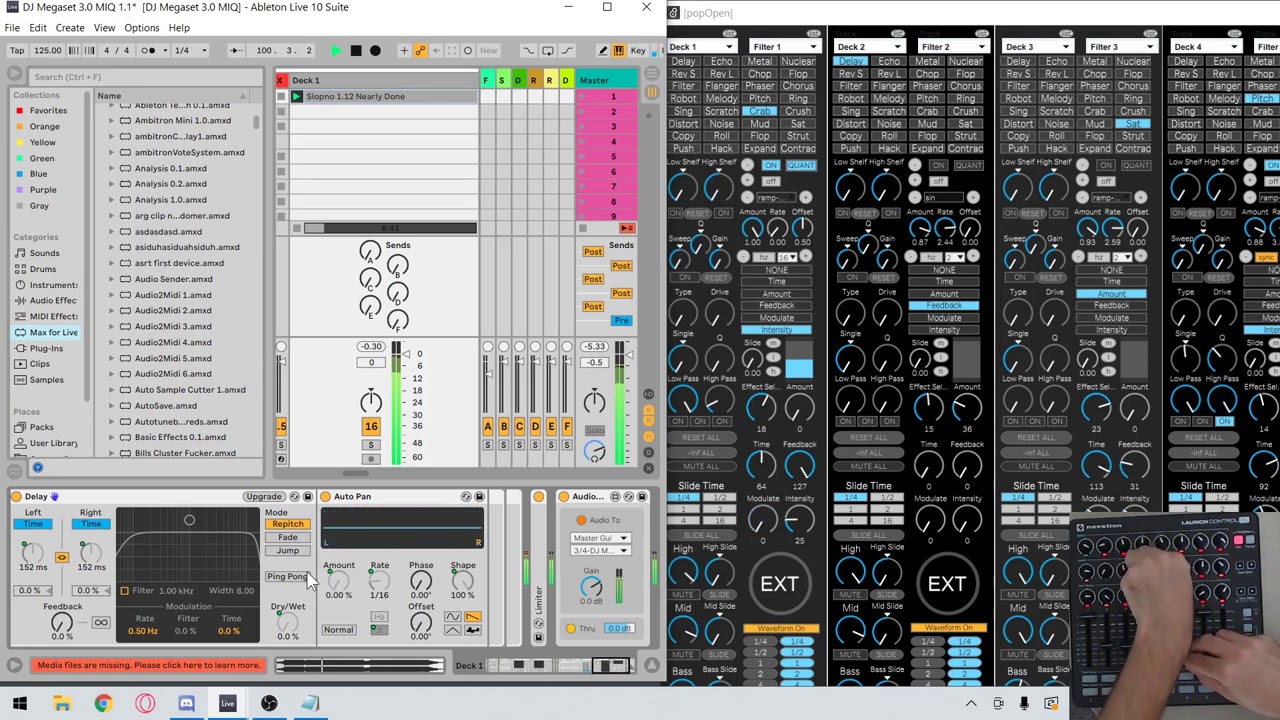Screen dimensions: 1280x720
Task: Select Fade delay mode
Action: tap(287, 538)
